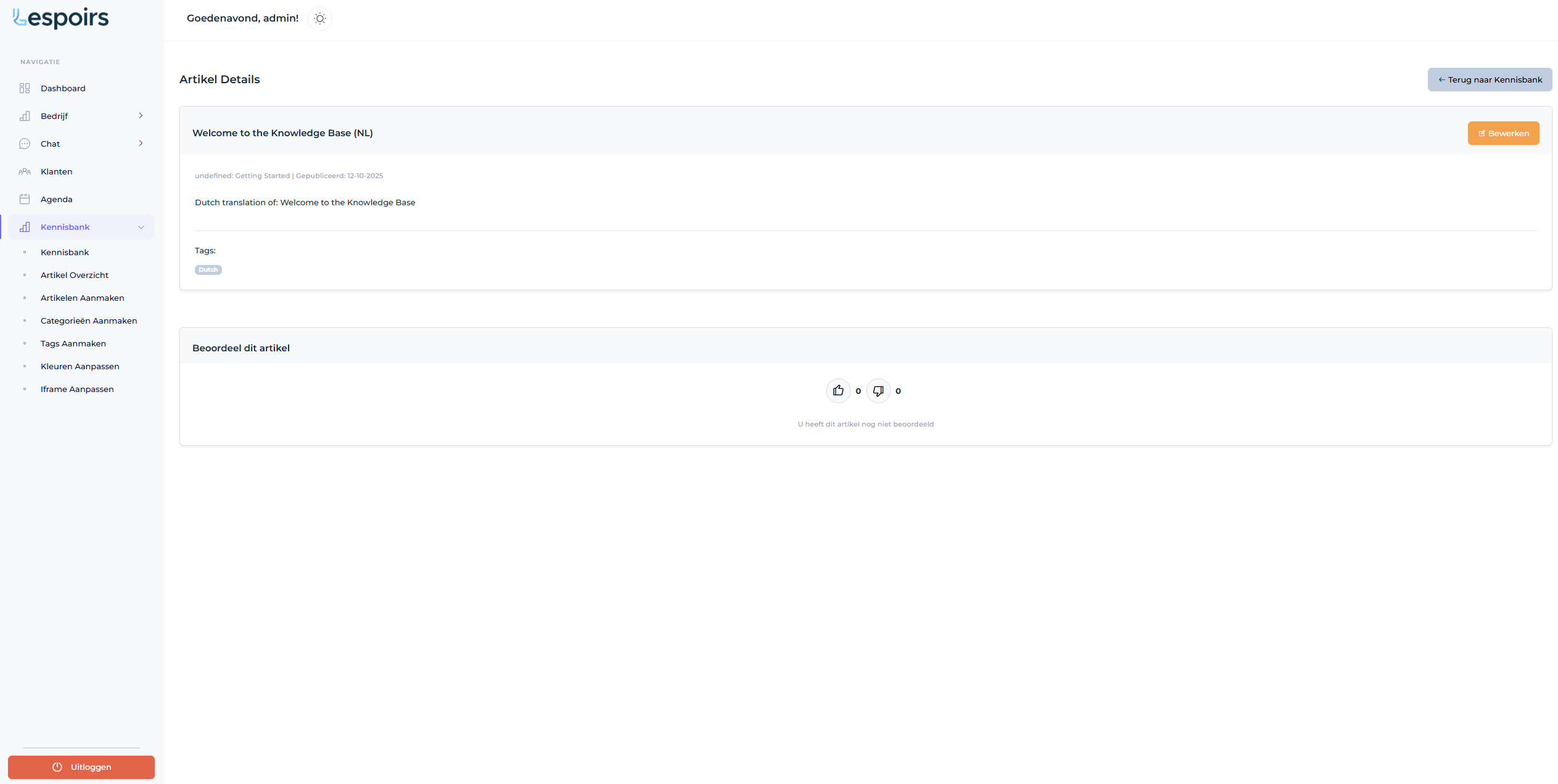Screen dimensions: 1558x784
Task: Open Artikelen Aanmaken submenu item
Action: 83,298
